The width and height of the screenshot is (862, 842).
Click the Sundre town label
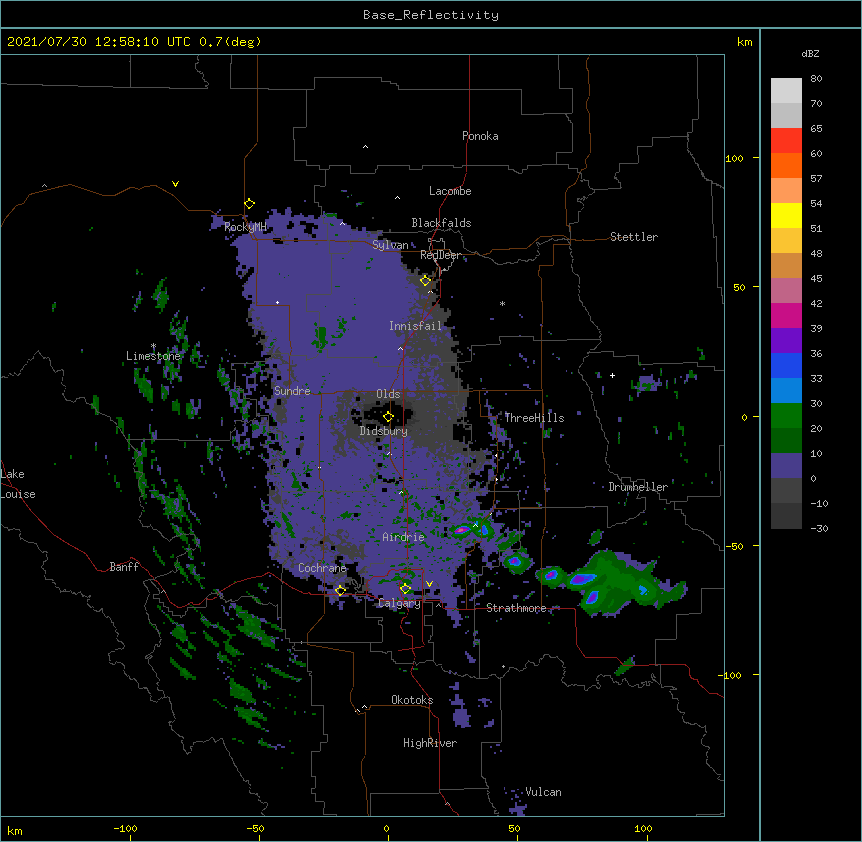click(x=292, y=391)
